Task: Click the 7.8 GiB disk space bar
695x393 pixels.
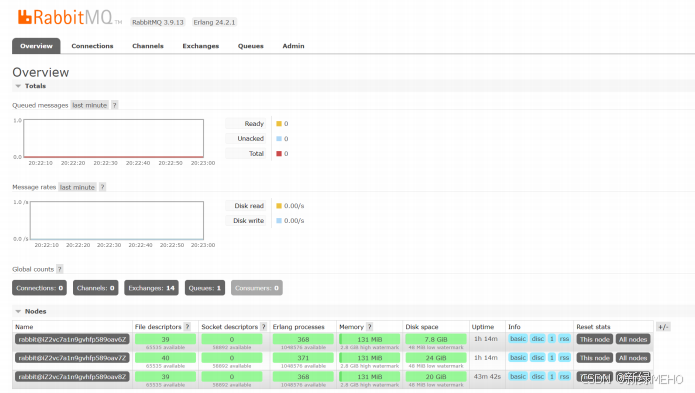Action: click(x=436, y=339)
